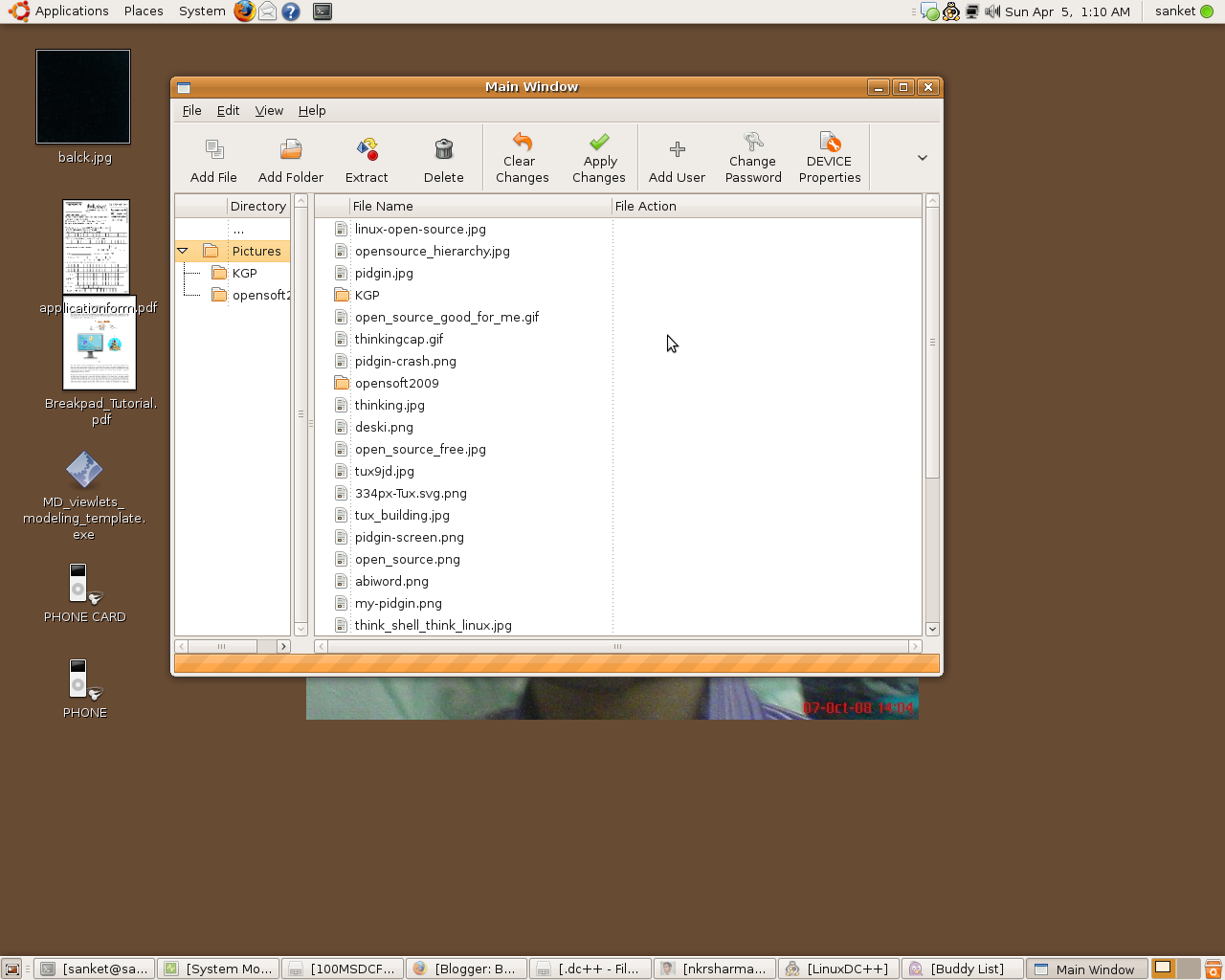Viewport: 1225px width, 980px height.
Task: Open the terminal launcher in top panel
Action: (323, 11)
